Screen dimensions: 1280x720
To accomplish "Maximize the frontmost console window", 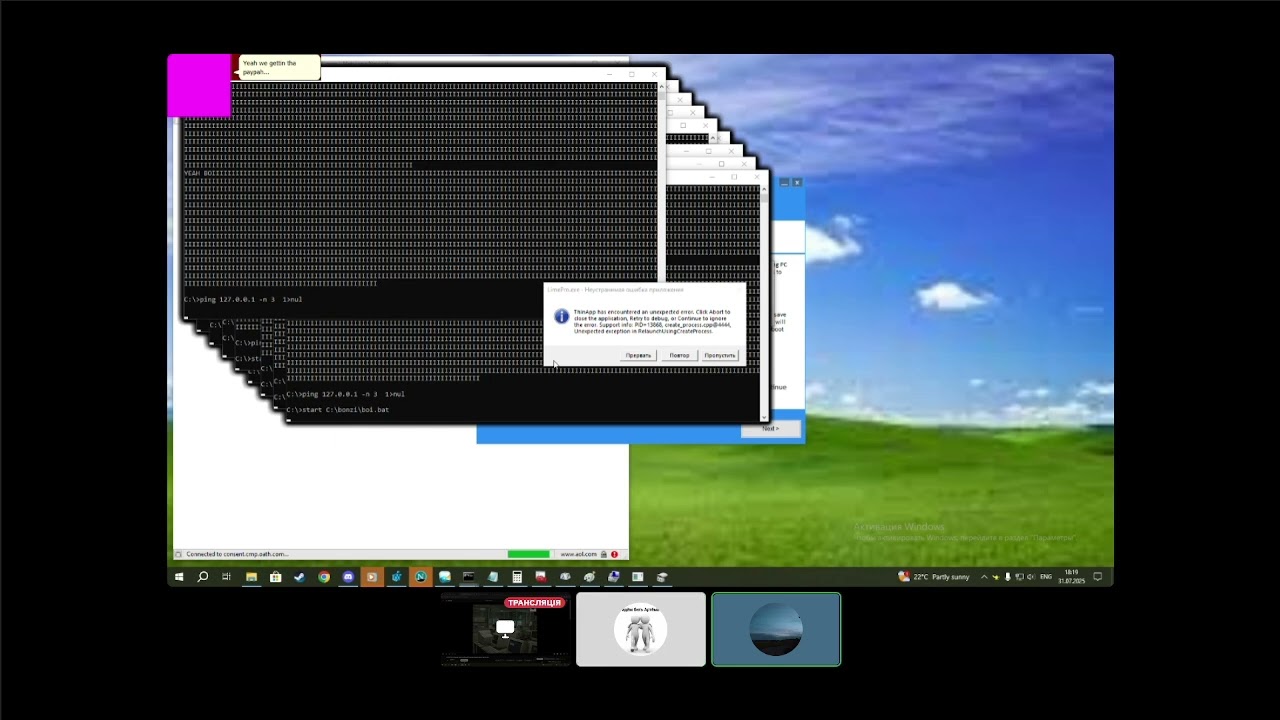I will [x=632, y=74].
